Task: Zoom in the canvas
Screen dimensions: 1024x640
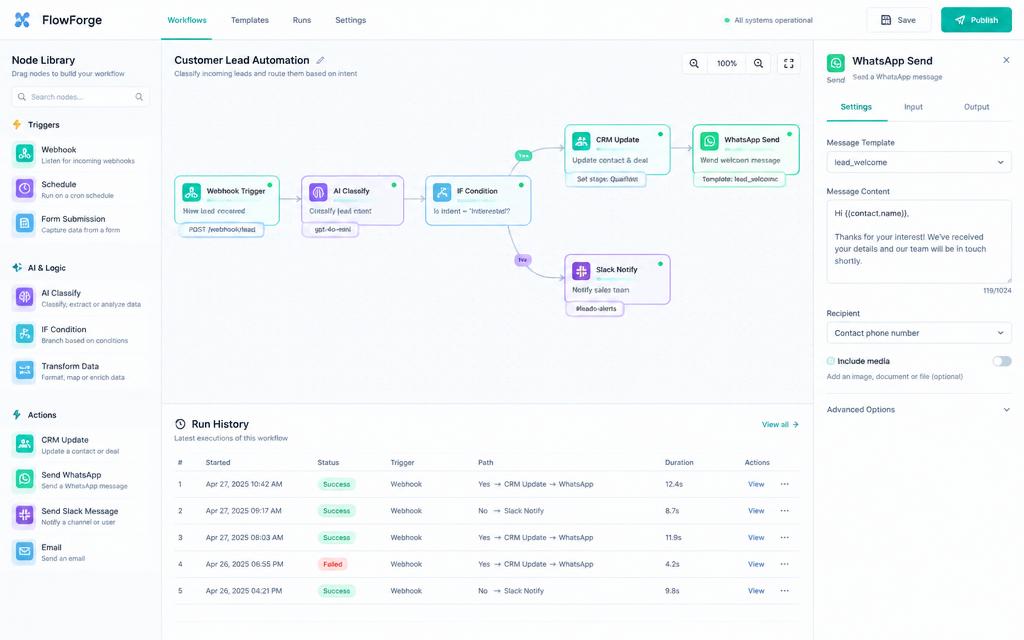Action: (758, 63)
